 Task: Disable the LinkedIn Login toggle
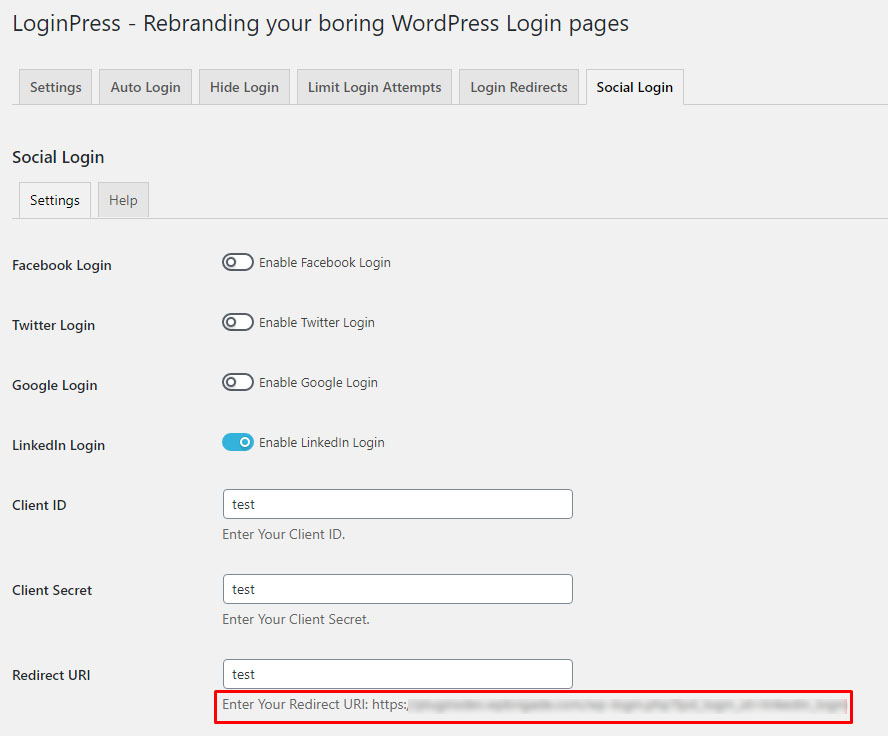238,442
